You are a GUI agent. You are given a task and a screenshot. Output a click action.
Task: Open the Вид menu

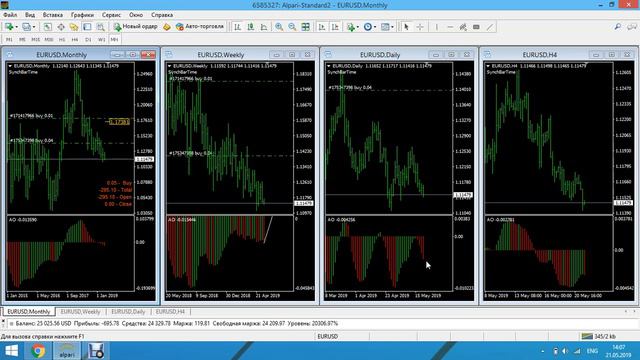(x=30, y=15)
